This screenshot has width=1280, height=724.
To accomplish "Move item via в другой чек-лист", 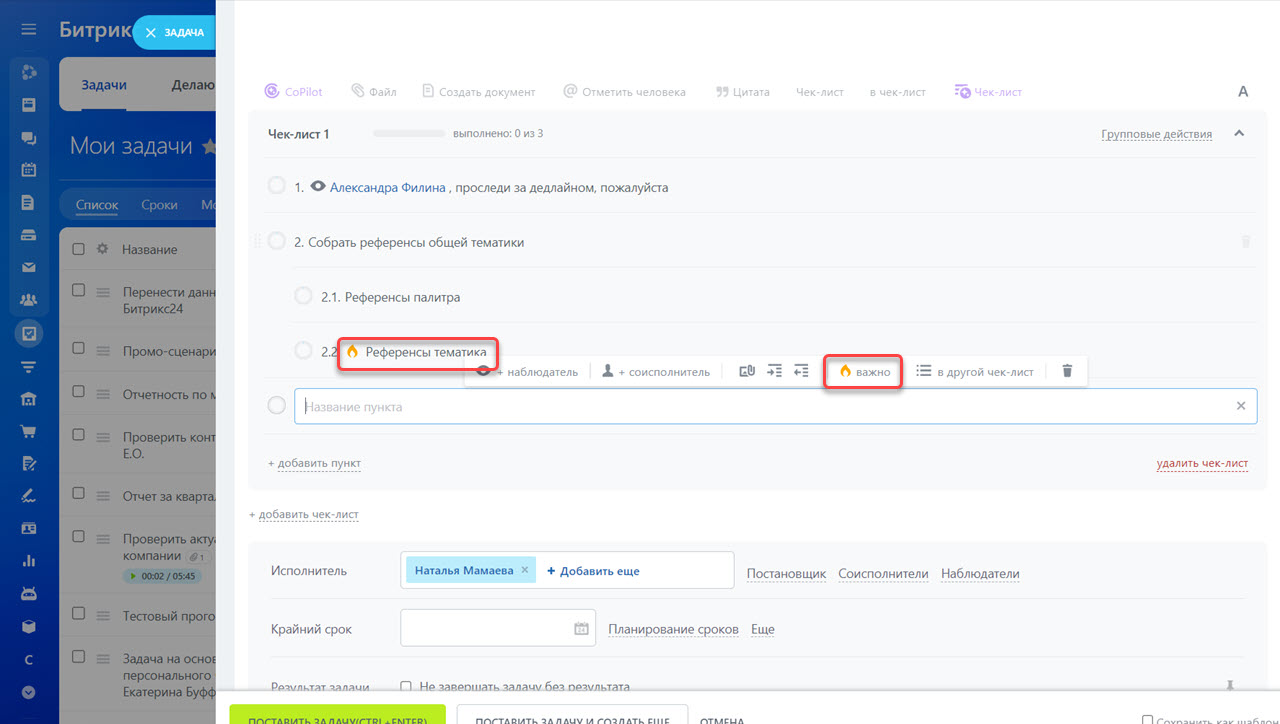I will (975, 372).
